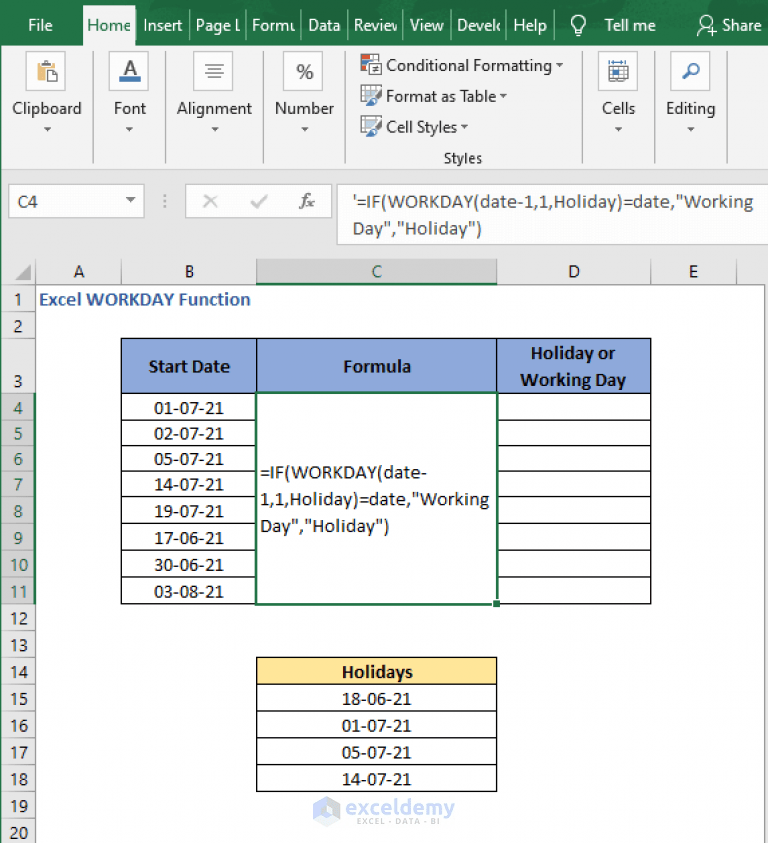Click the holiday cell 18-06-21
Image resolution: width=768 pixels, height=843 pixels.
click(376, 698)
